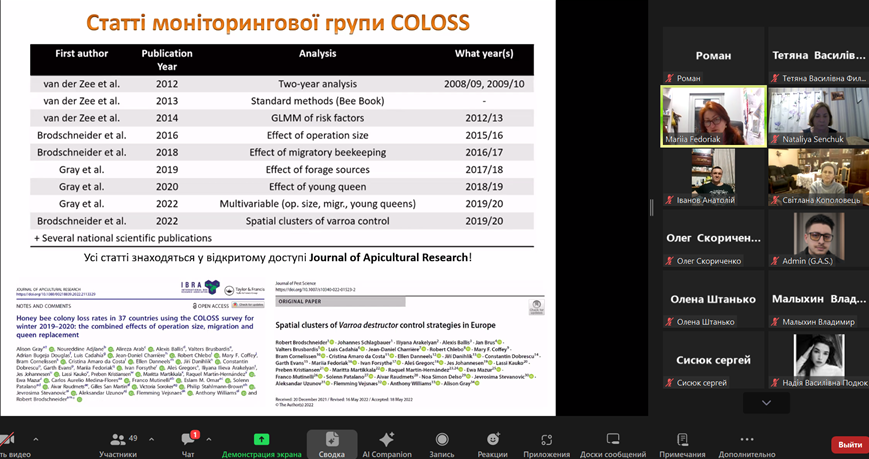The width and height of the screenshot is (869, 459).
Task: Click the red Выйти leave button
Action: tap(850, 444)
